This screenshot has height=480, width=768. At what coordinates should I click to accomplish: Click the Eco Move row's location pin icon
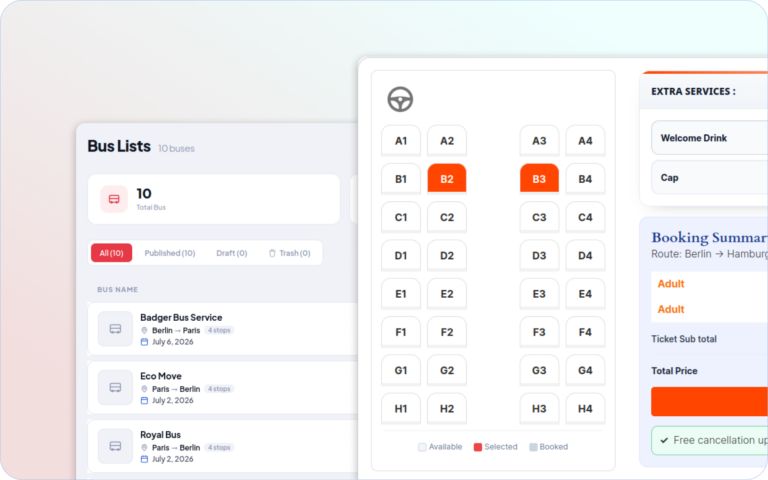click(144, 389)
